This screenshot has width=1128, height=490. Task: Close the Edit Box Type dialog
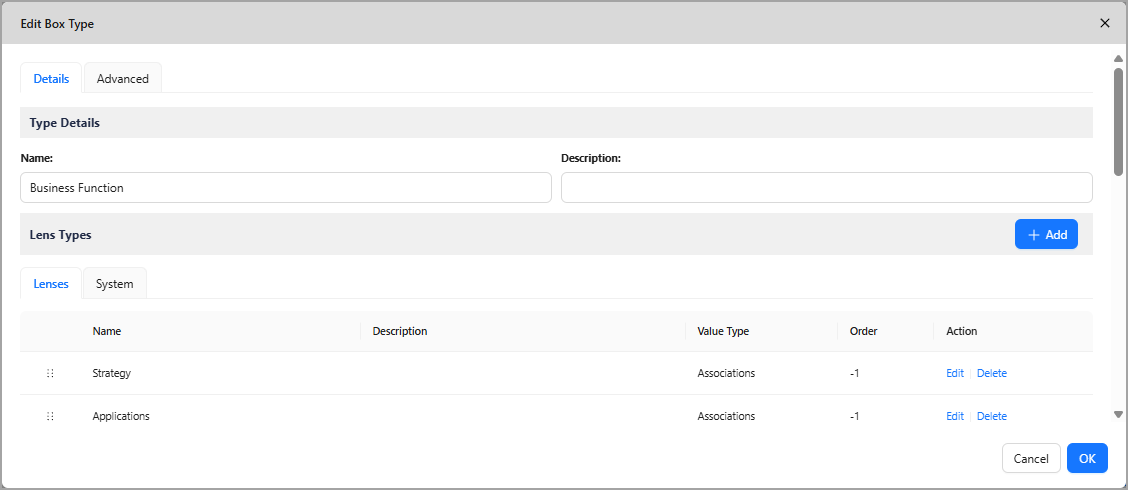tap(1105, 23)
